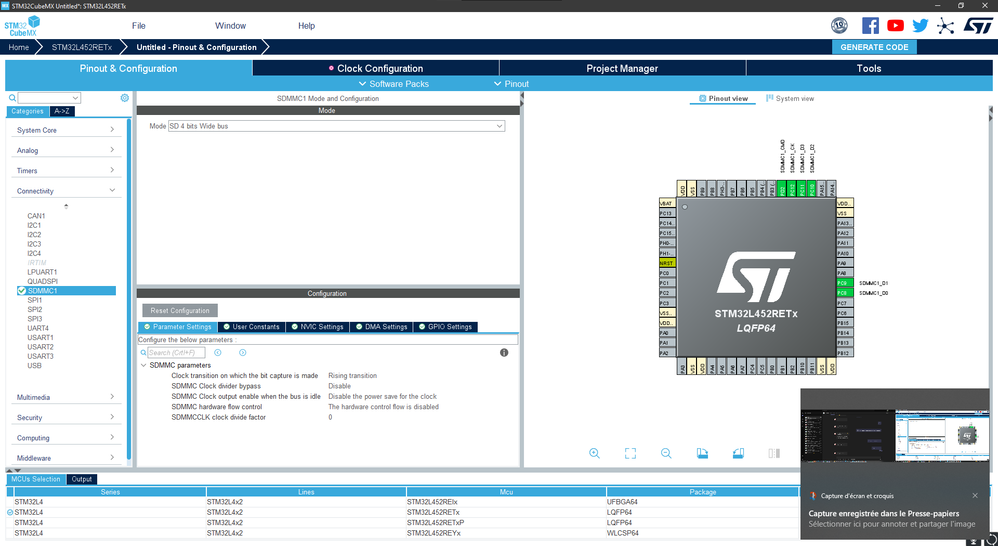Switch to System view

coord(790,99)
